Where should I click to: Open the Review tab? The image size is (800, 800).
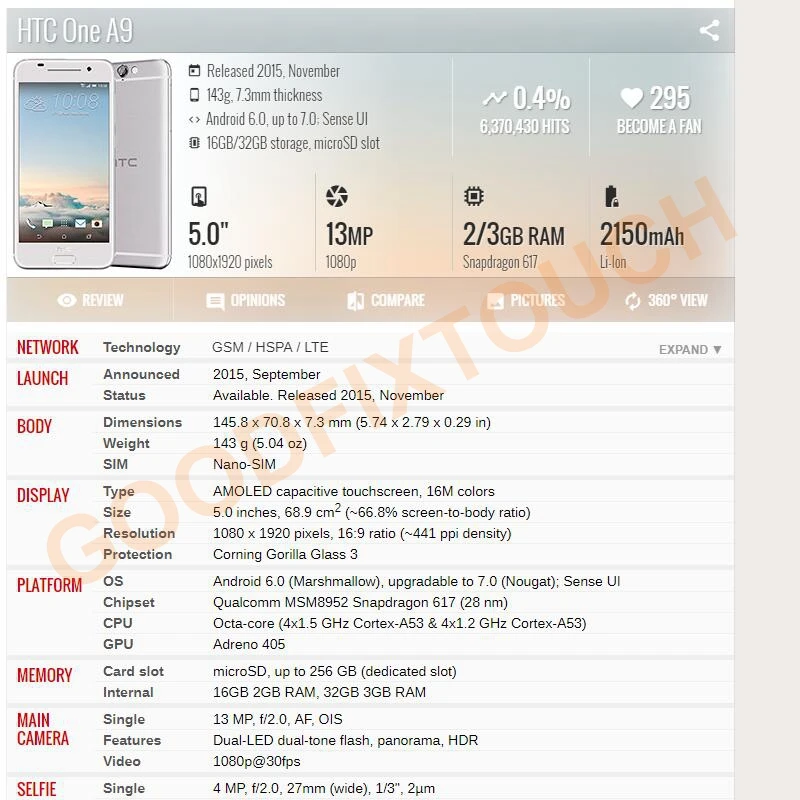(90, 300)
